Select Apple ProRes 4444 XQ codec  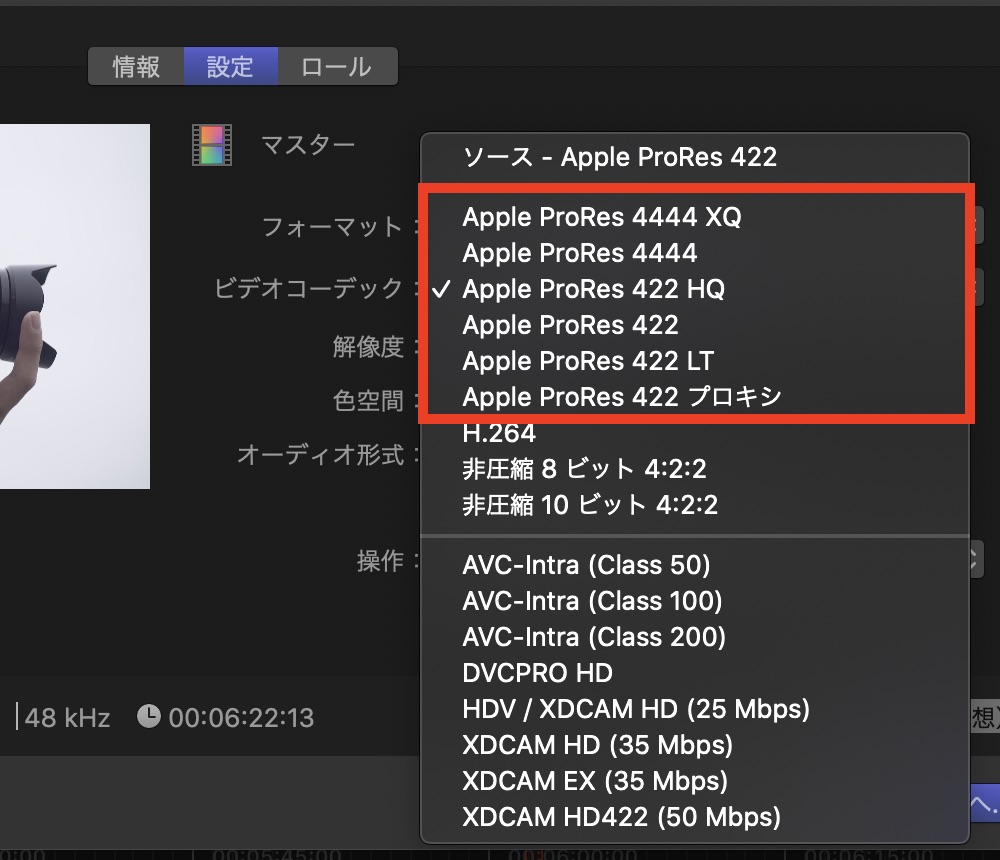(695, 217)
